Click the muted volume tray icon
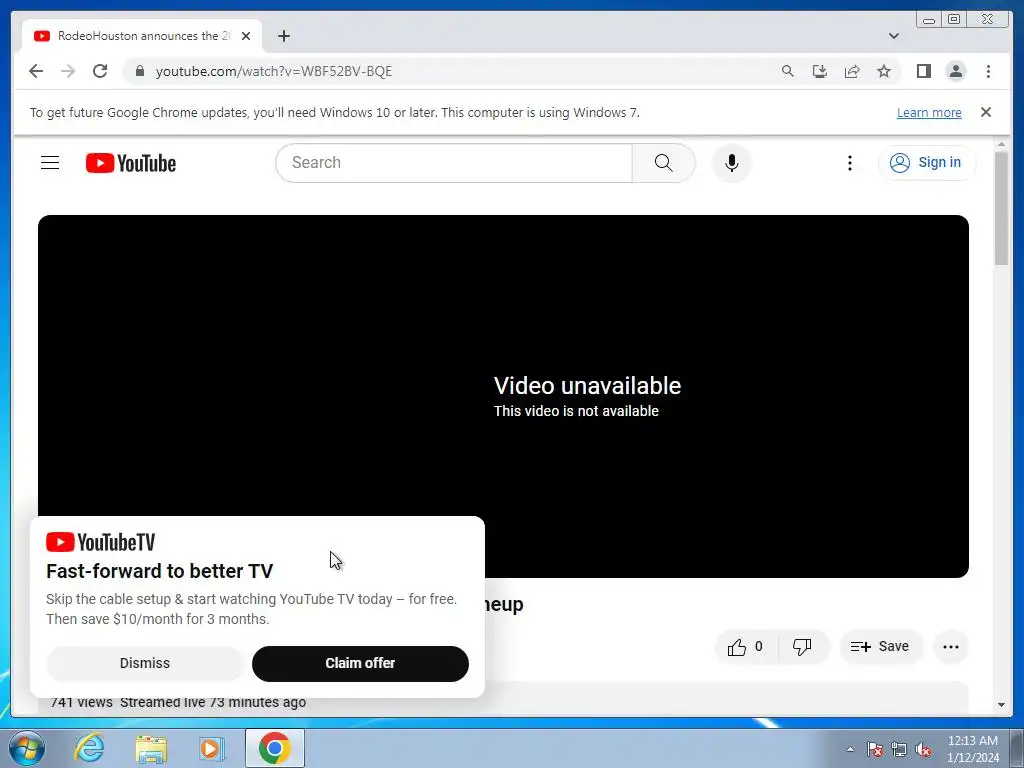The height and width of the screenshot is (768, 1024). (923, 750)
